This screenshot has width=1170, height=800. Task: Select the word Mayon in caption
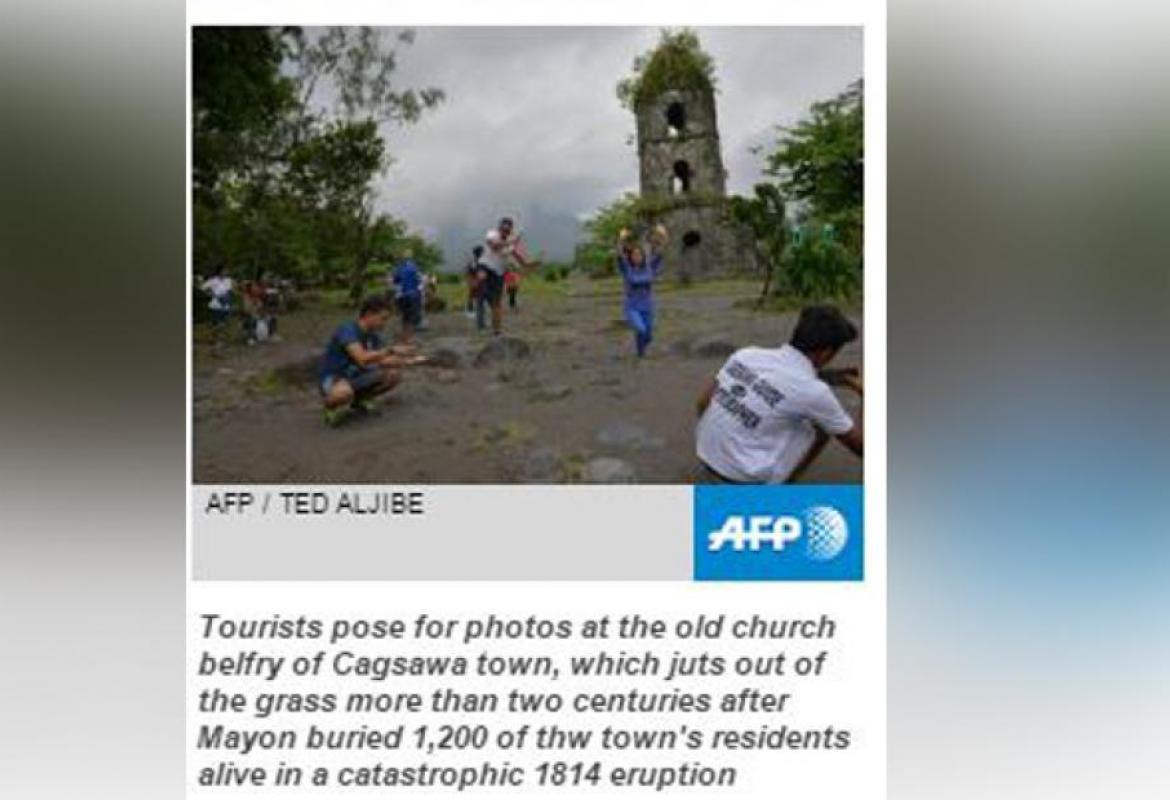[245, 738]
